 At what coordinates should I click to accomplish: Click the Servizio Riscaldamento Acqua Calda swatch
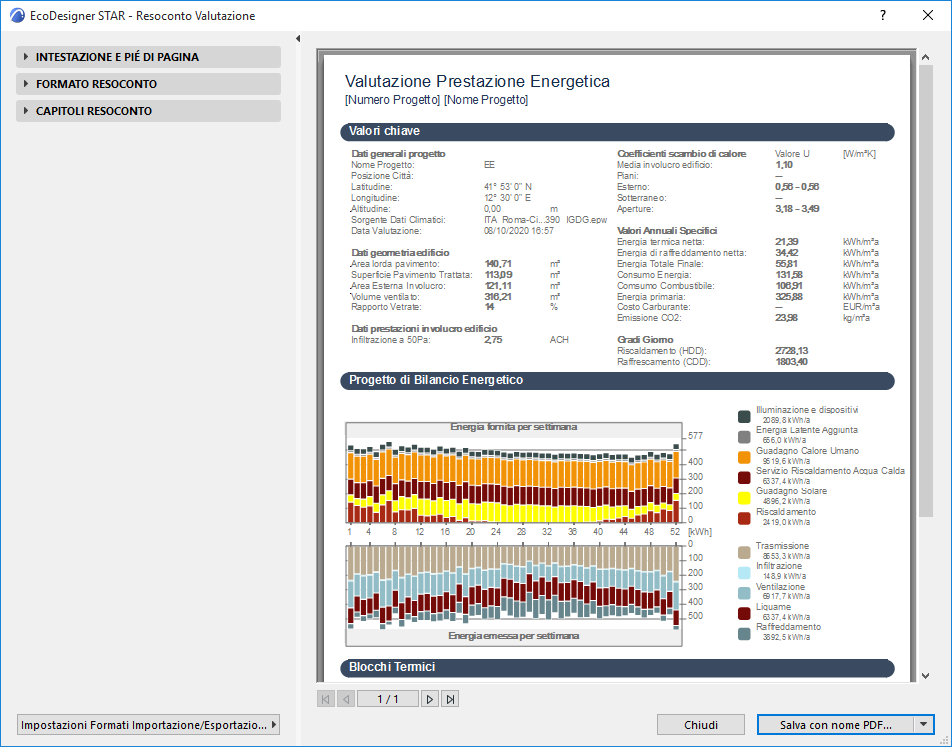(x=744, y=477)
